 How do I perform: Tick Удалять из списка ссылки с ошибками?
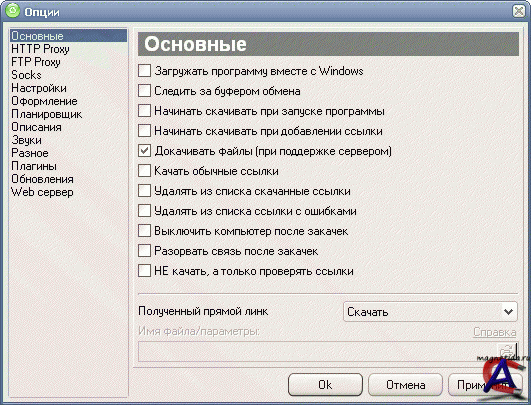tap(145, 211)
